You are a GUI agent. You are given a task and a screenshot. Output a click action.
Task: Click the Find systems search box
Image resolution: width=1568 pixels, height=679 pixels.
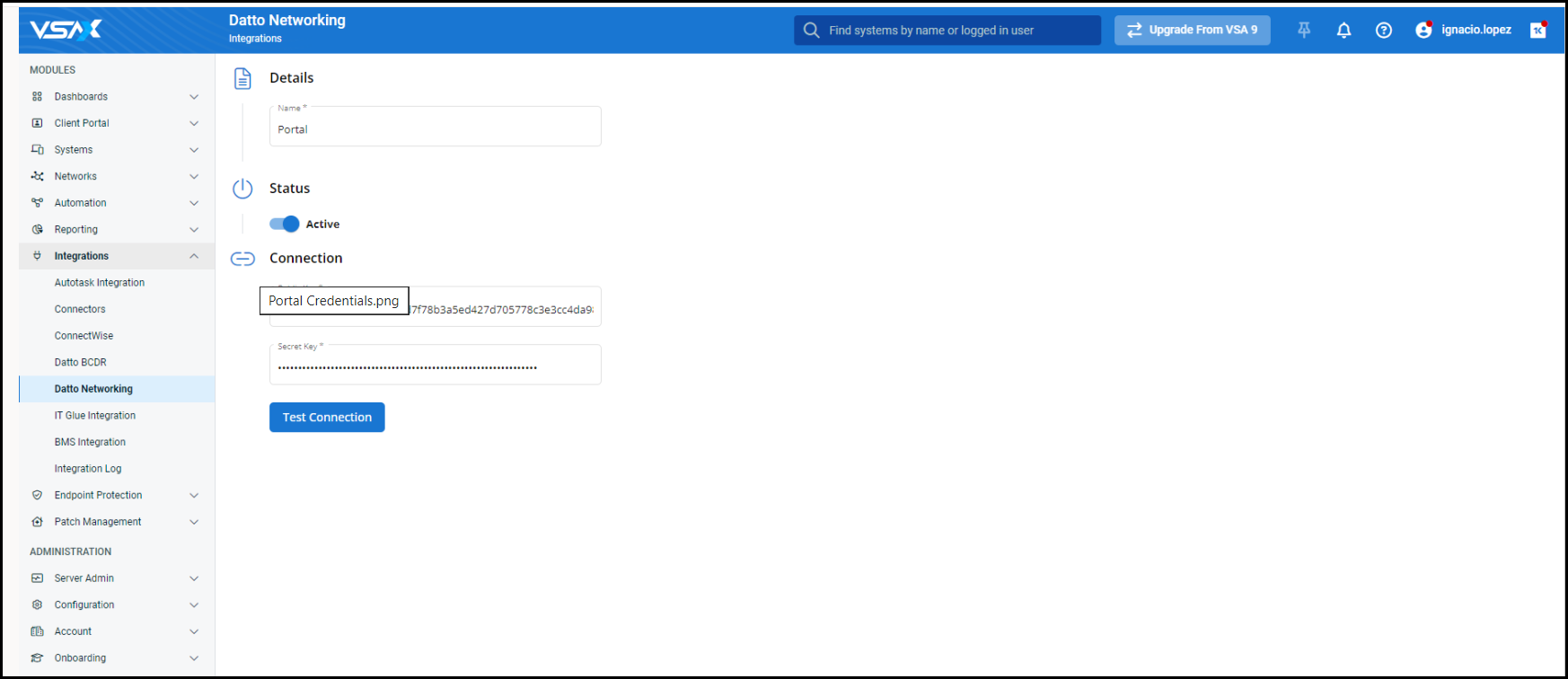pos(947,30)
